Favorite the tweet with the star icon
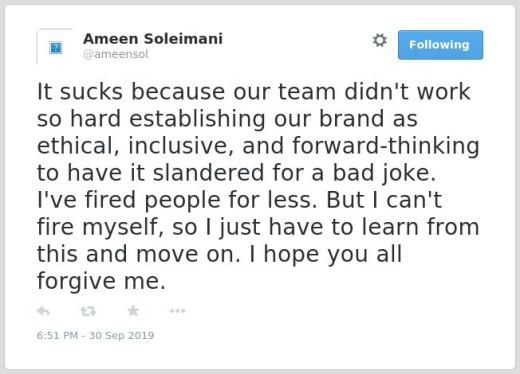 tap(133, 311)
